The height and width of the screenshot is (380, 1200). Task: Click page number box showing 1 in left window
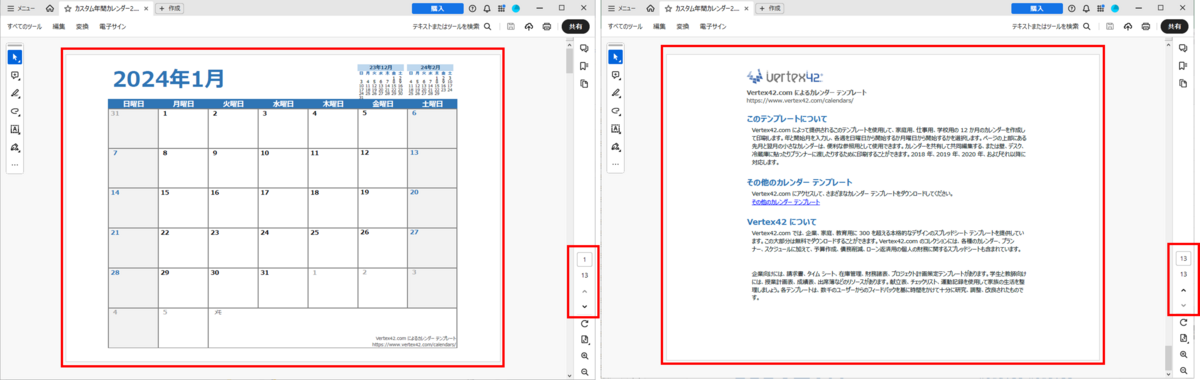[584, 260]
